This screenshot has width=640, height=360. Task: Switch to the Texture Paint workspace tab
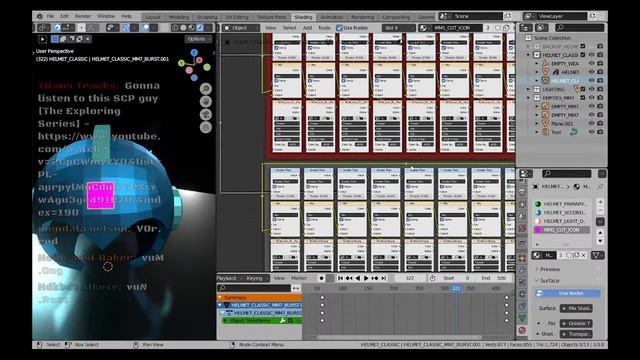pyautogui.click(x=271, y=17)
